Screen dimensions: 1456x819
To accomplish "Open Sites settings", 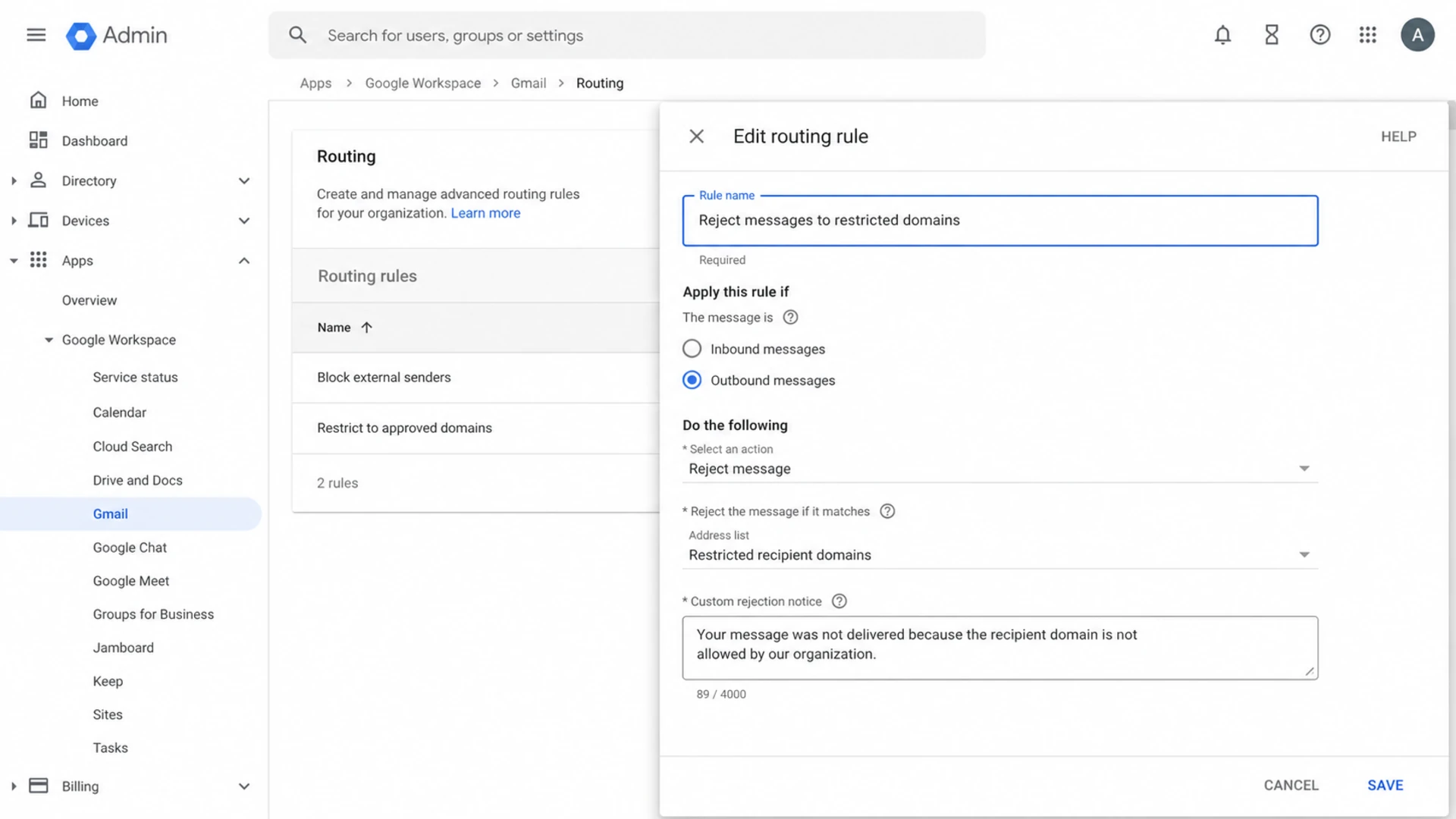I will coord(108,714).
